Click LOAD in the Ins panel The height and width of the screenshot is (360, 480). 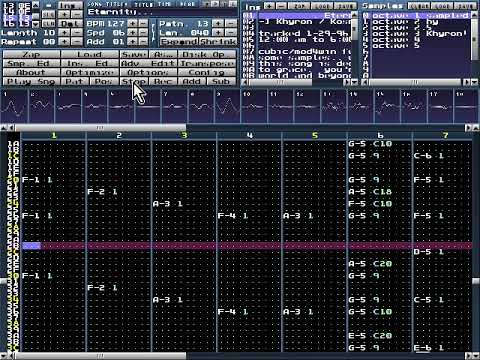tap(322, 6)
